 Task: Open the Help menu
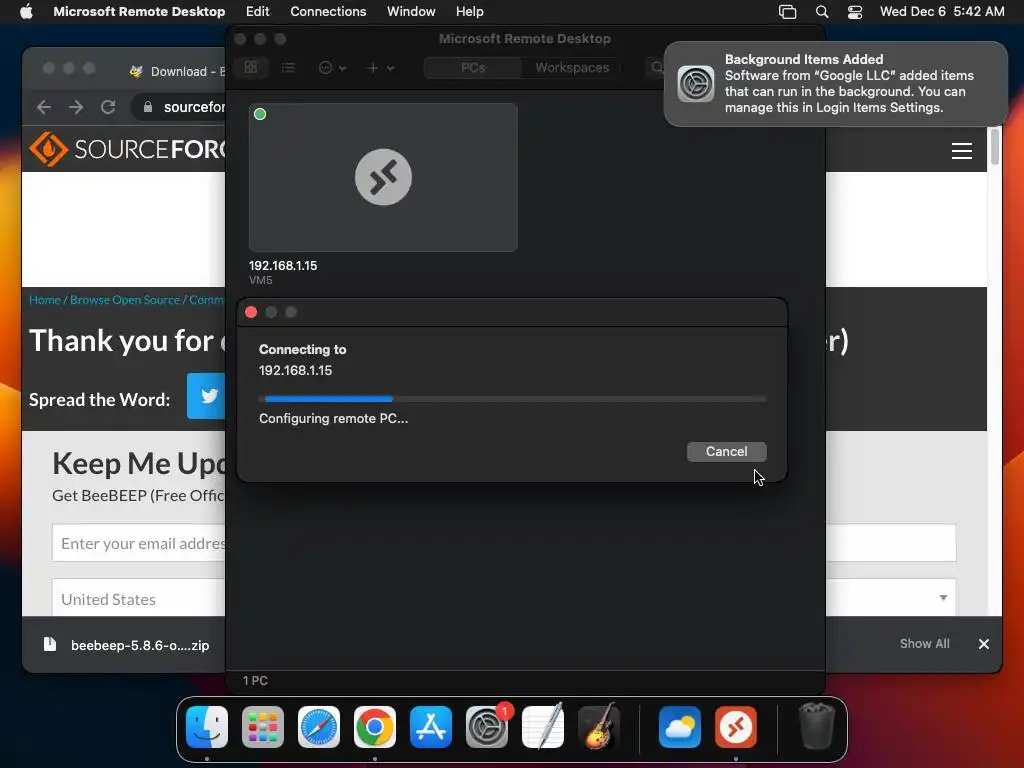pyautogui.click(x=470, y=11)
